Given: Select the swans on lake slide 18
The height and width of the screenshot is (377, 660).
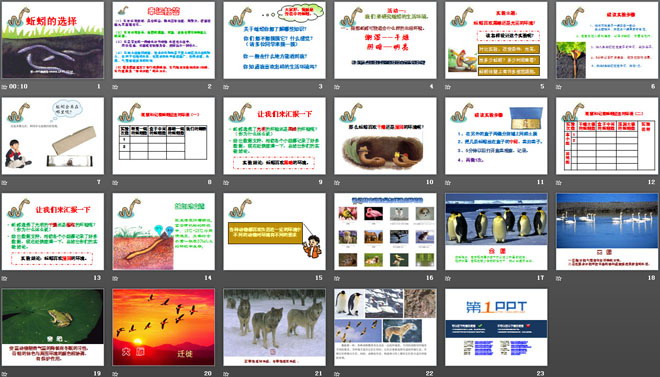Looking at the screenshot, I should (607, 231).
